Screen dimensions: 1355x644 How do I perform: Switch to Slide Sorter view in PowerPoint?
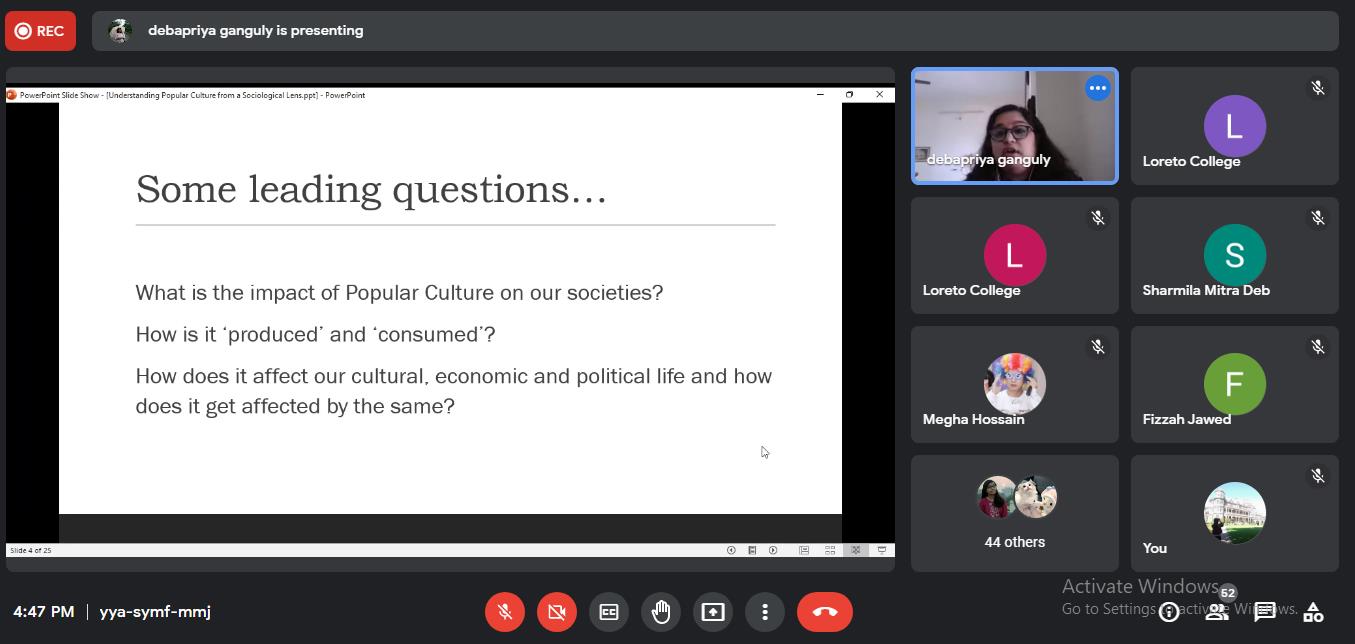click(x=830, y=550)
